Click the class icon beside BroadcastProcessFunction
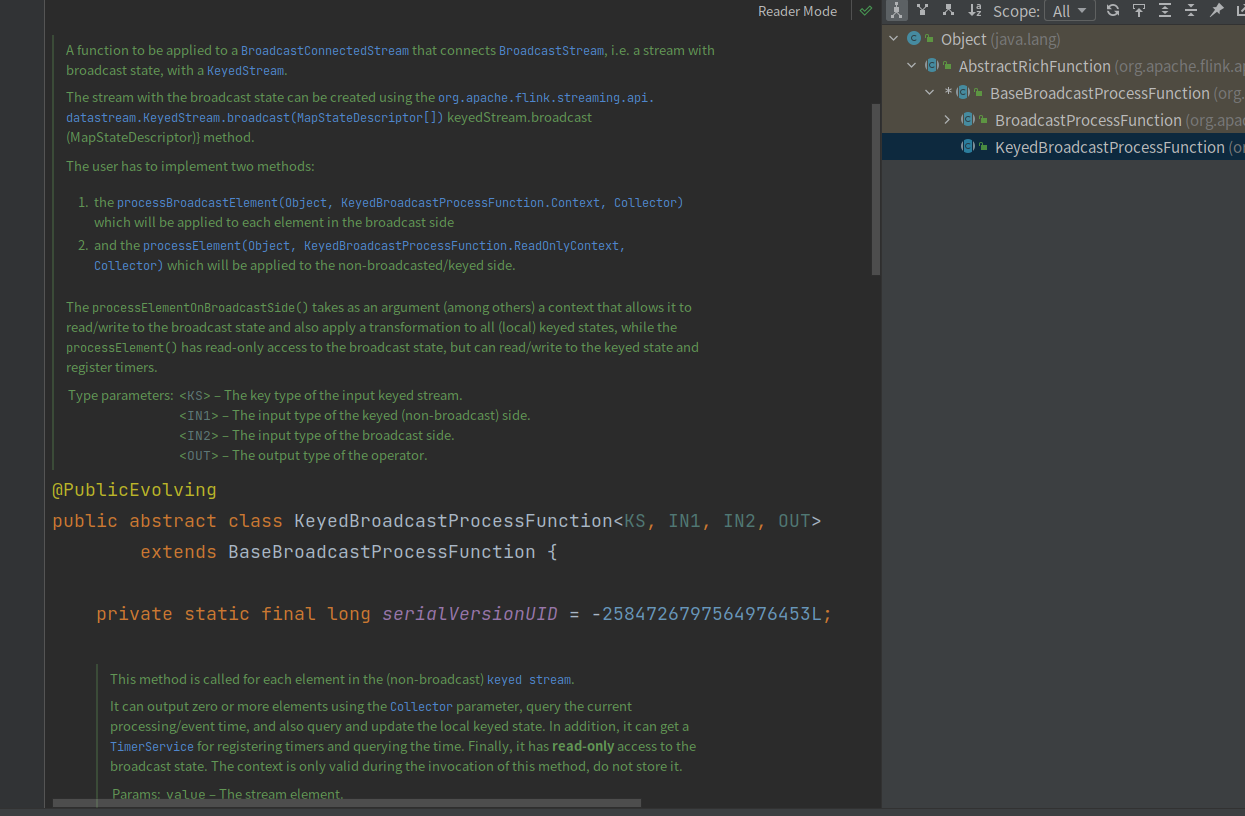Viewport: 1245px width, 816px height. [x=968, y=120]
